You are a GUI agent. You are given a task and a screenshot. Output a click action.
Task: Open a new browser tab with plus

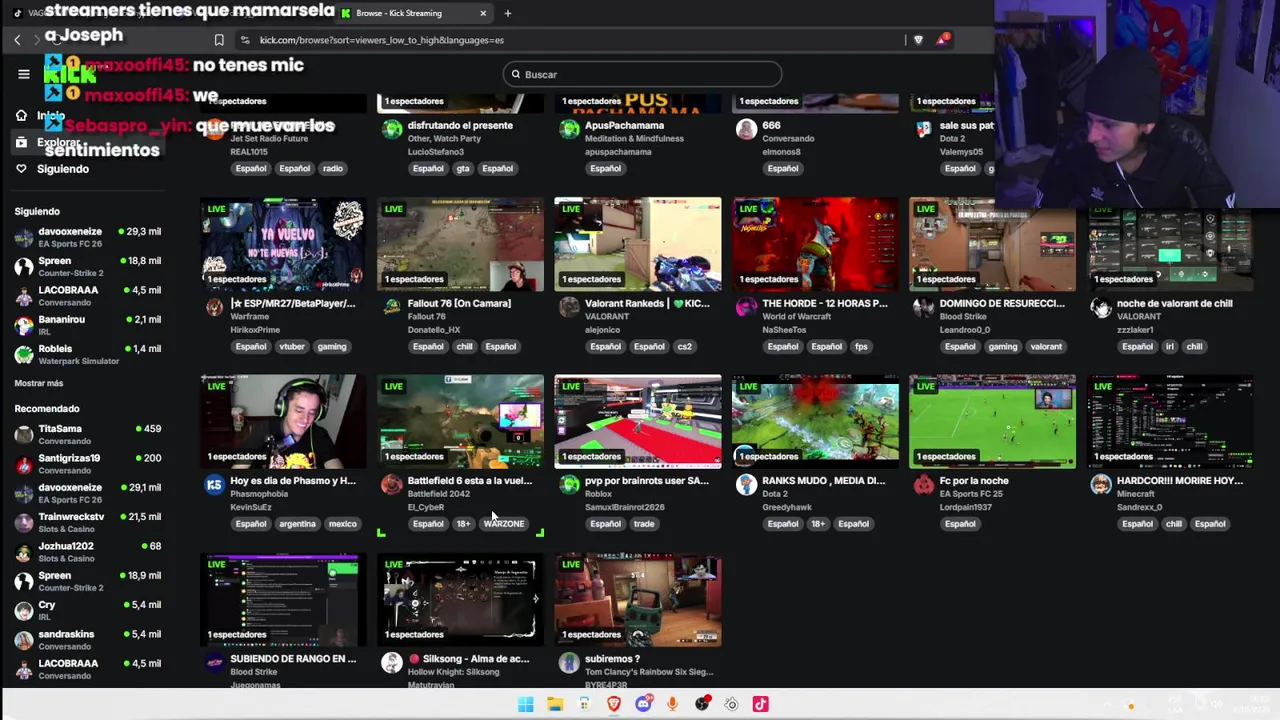(x=507, y=13)
